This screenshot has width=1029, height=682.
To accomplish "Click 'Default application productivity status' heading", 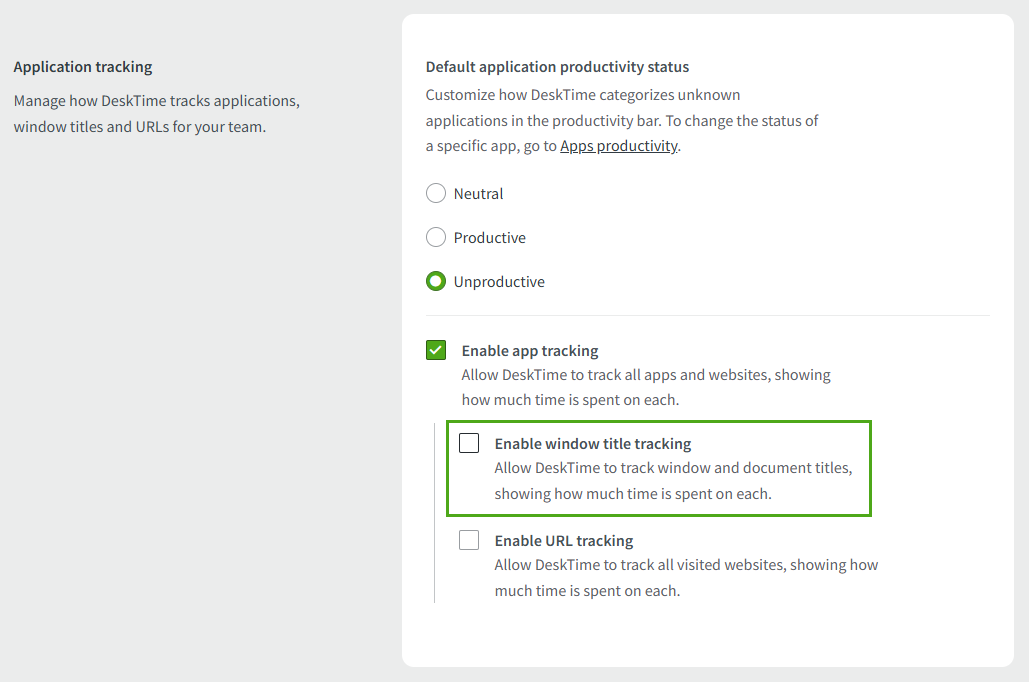I will point(557,67).
